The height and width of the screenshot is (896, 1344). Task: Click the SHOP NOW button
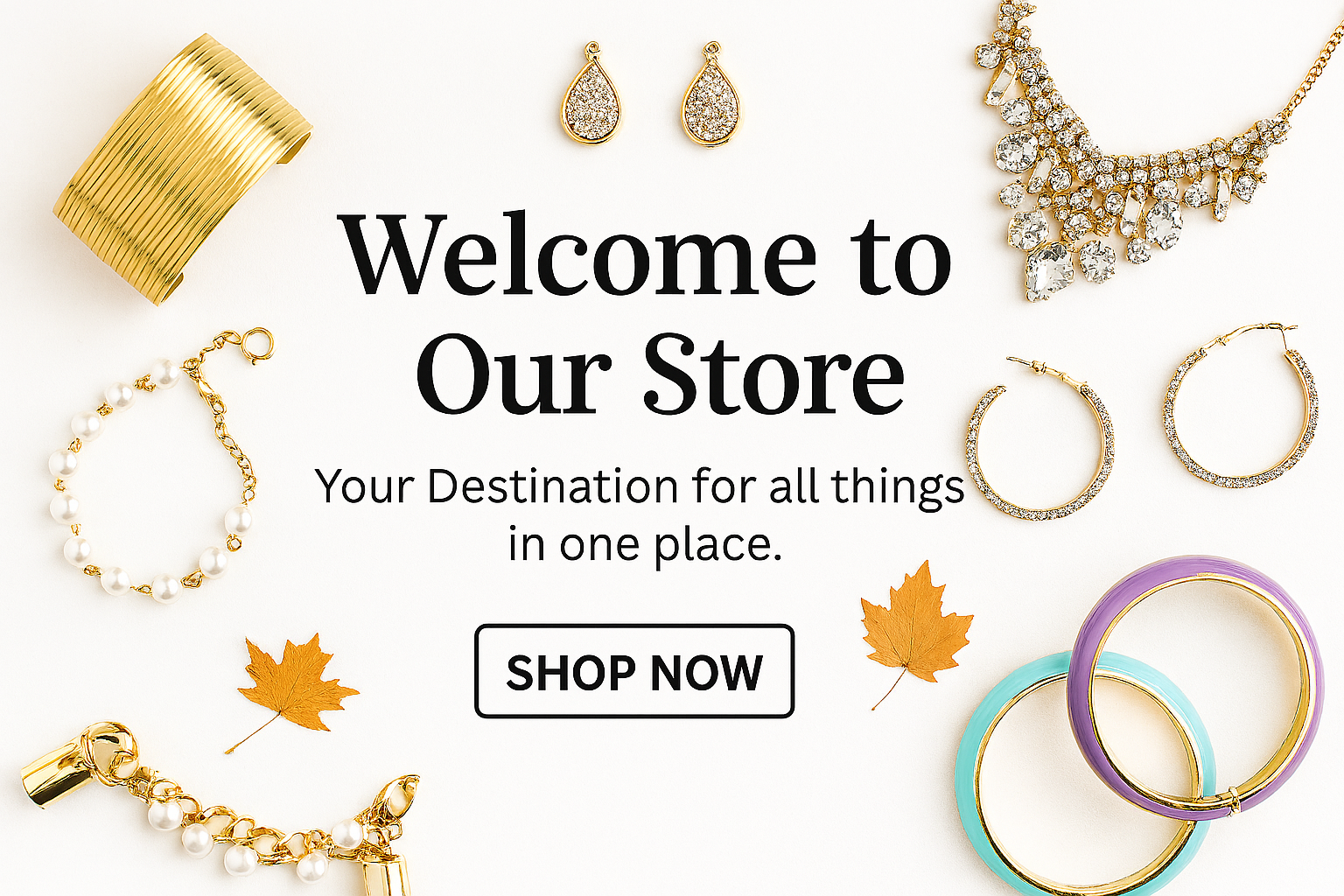point(634,671)
